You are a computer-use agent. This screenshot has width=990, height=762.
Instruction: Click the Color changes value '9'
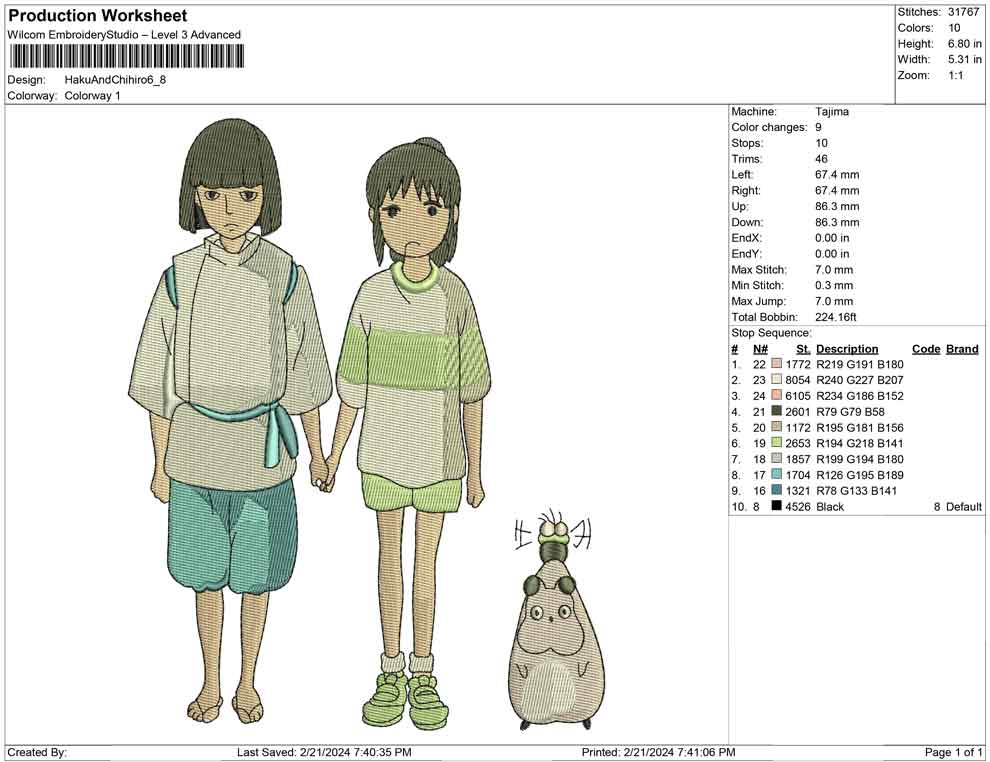tap(818, 128)
